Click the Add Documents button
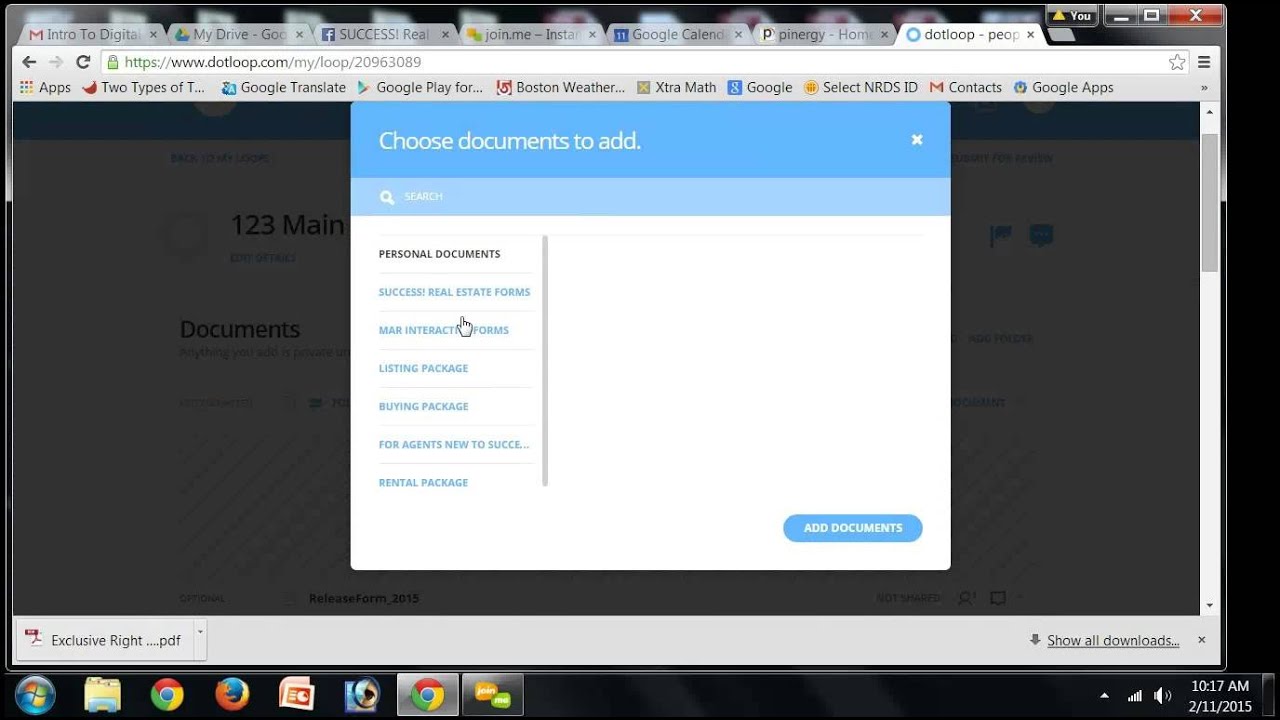The height and width of the screenshot is (720, 1280). coord(853,528)
